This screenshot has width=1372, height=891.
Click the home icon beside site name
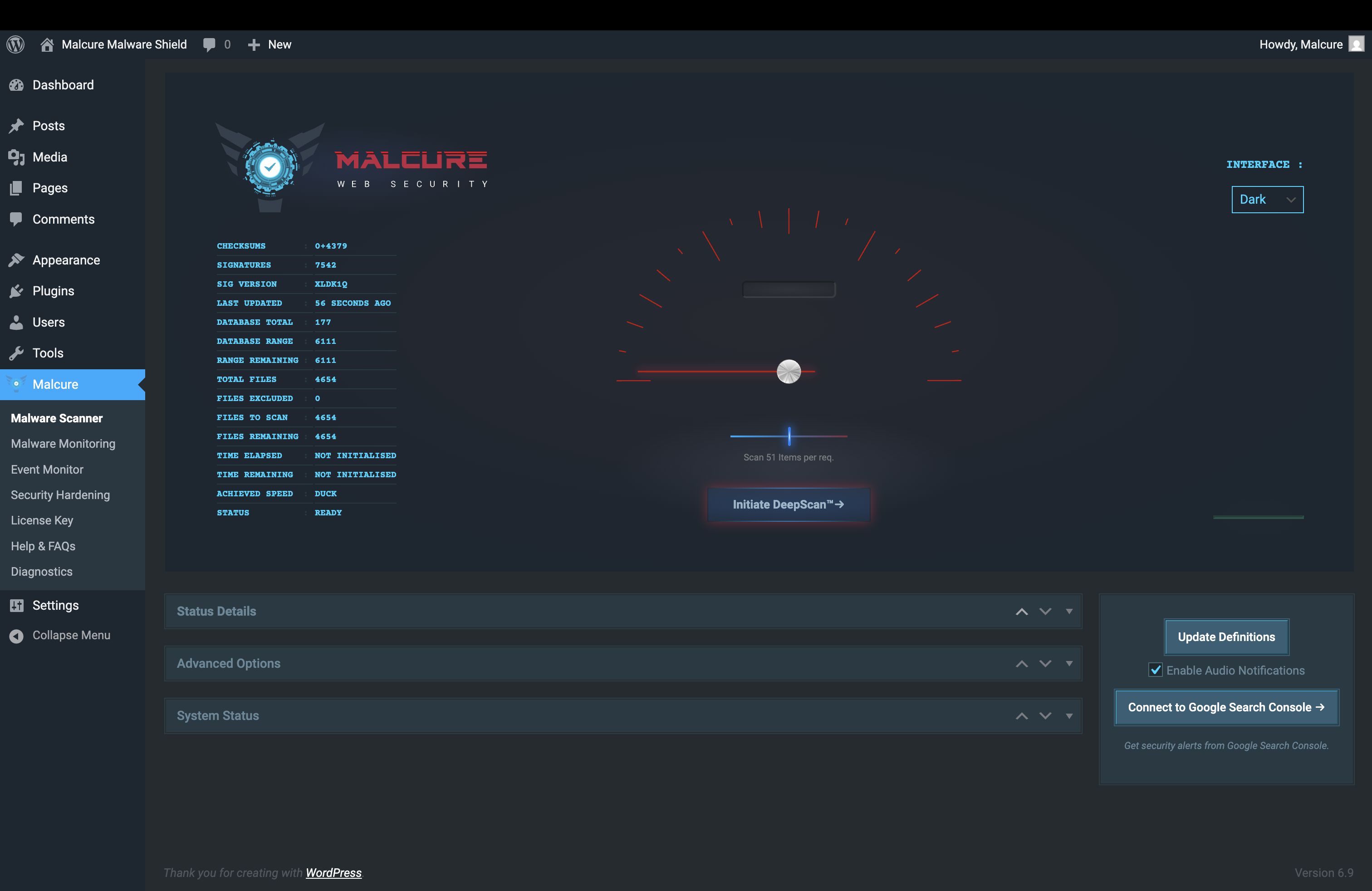click(x=47, y=44)
